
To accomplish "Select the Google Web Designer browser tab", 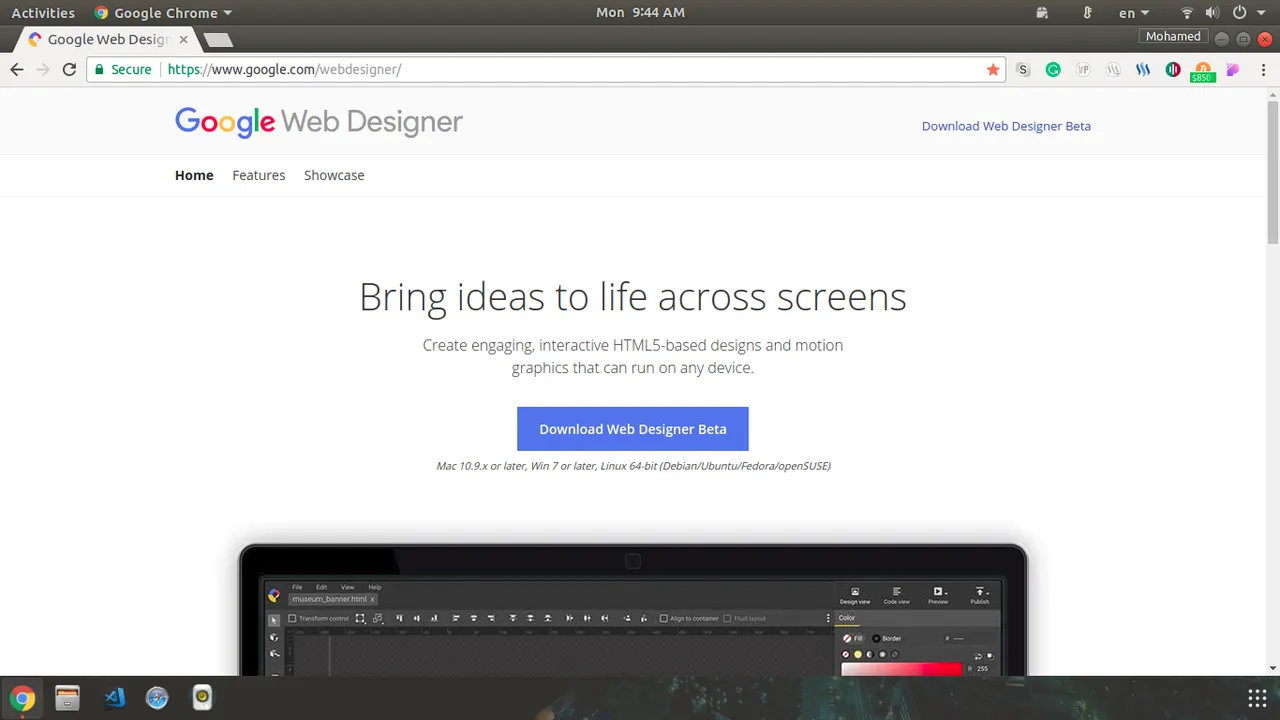I will click(x=108, y=40).
